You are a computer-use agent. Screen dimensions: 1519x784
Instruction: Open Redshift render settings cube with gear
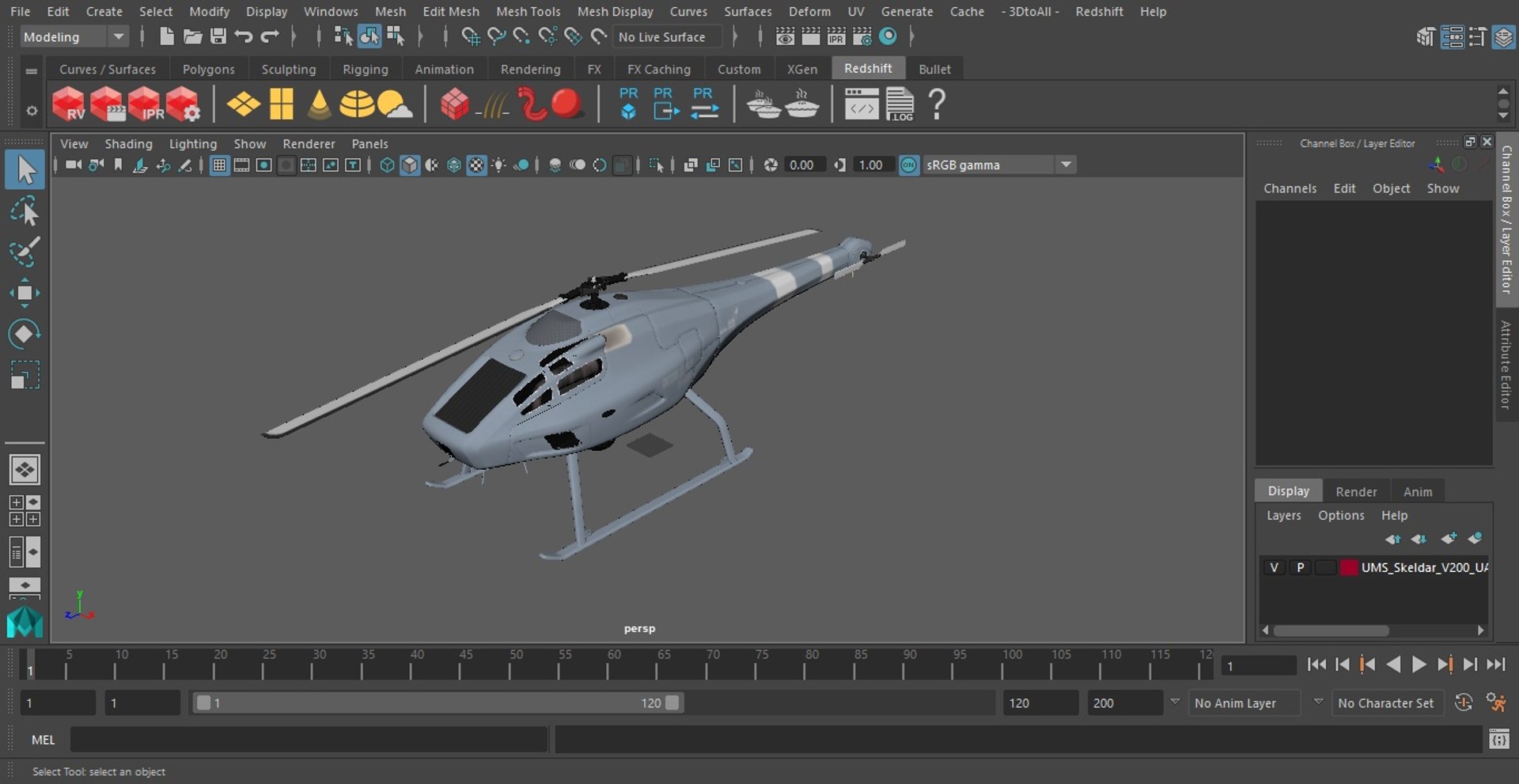184,104
